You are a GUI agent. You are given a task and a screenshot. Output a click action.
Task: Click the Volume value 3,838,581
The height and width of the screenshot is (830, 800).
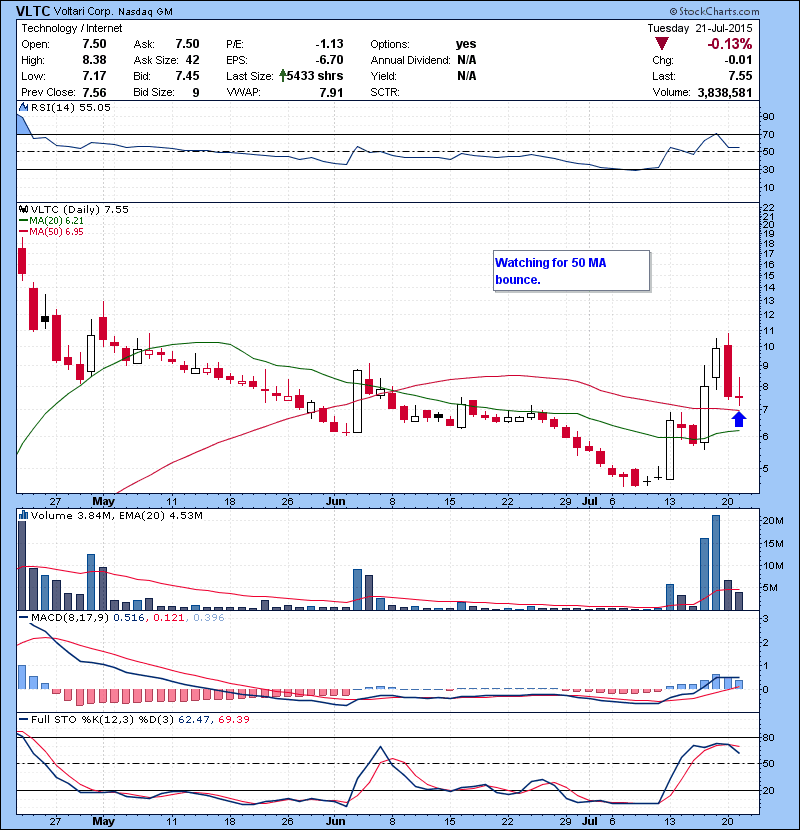point(725,92)
